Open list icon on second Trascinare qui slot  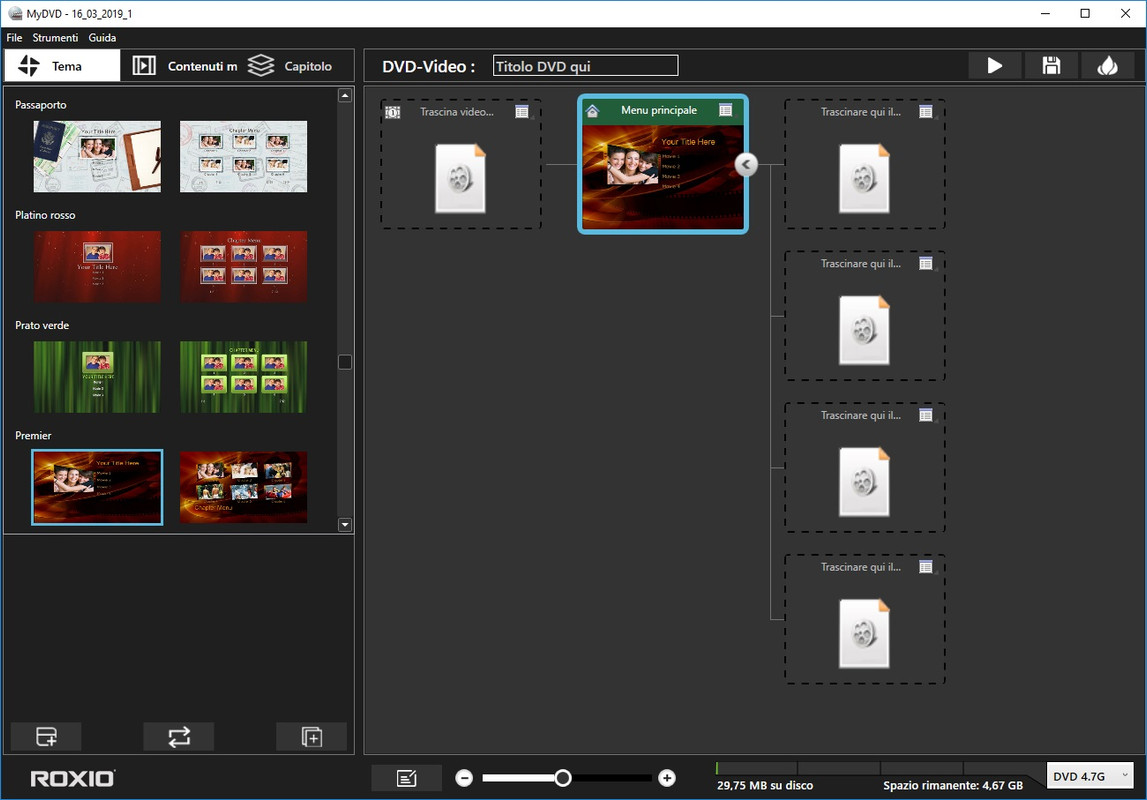point(926,263)
